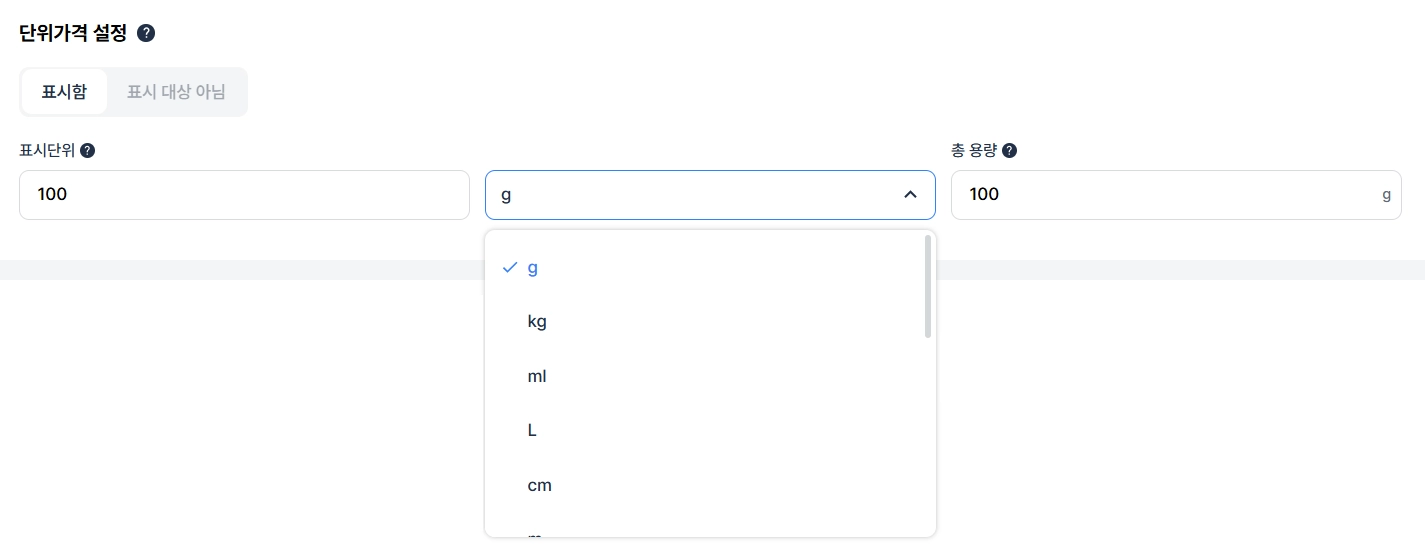Click partially visible option below cm
This screenshot has width=1425, height=550.
click(535, 534)
